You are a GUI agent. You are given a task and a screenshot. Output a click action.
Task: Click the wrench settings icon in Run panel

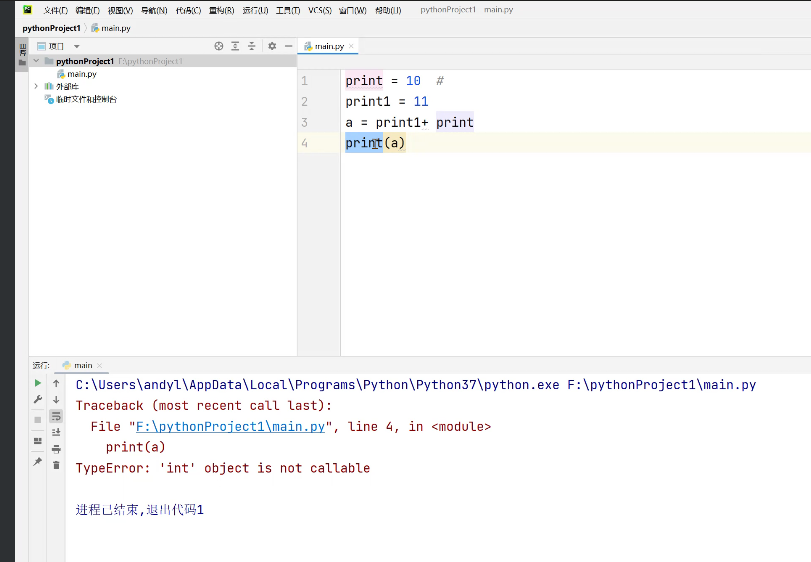coord(38,400)
